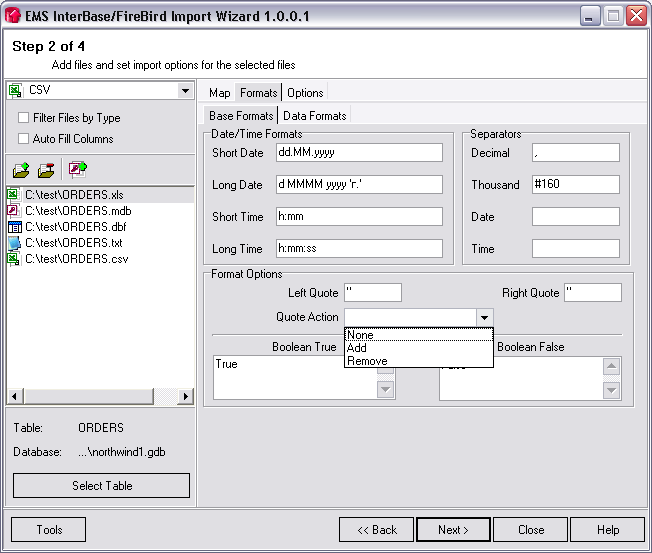Click the Select Table button
Image resolution: width=652 pixels, height=553 pixels.
(101, 485)
